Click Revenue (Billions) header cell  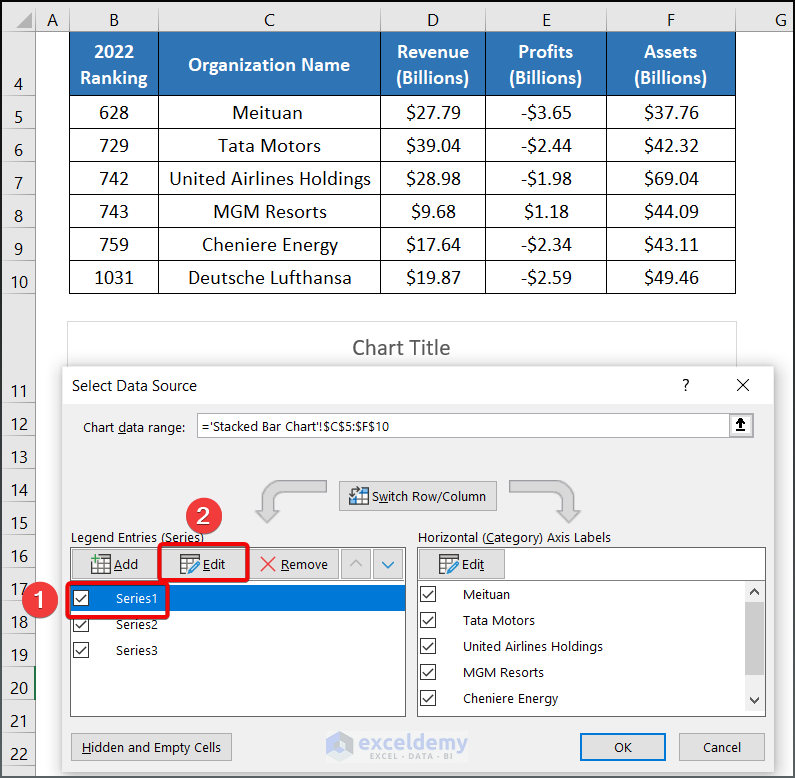[x=432, y=64]
